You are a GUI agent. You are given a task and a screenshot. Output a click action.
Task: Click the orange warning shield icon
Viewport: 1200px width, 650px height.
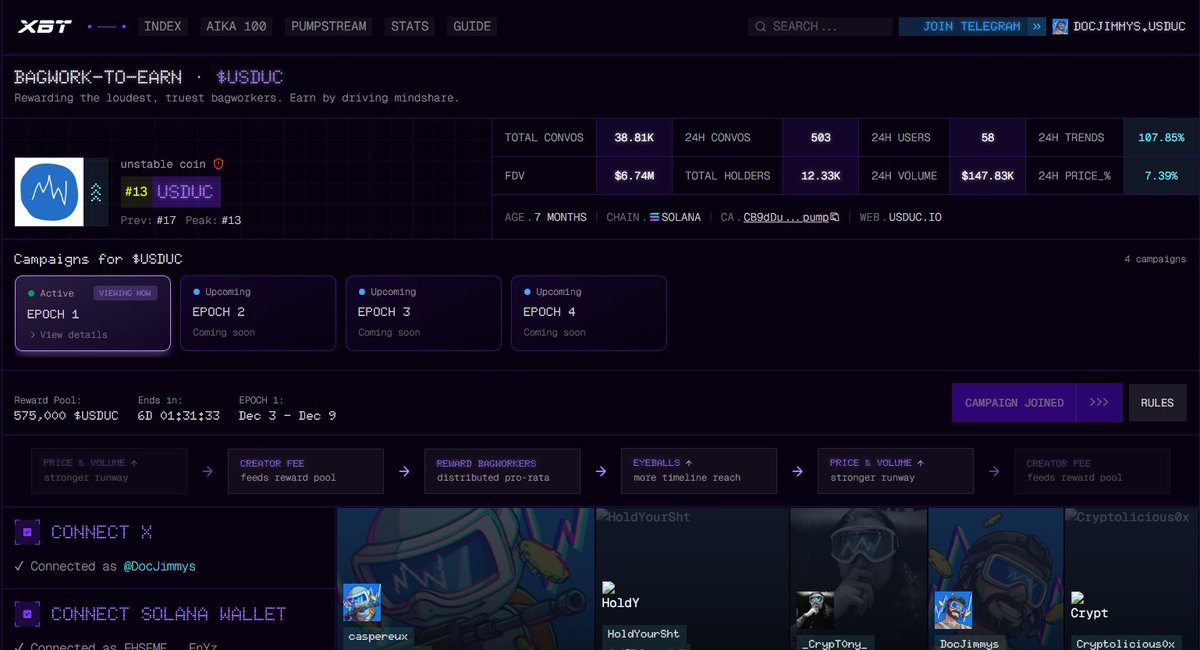[x=218, y=164]
